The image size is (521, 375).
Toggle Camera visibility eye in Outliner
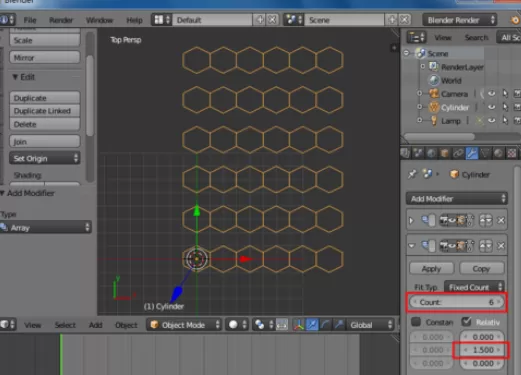[491, 94]
